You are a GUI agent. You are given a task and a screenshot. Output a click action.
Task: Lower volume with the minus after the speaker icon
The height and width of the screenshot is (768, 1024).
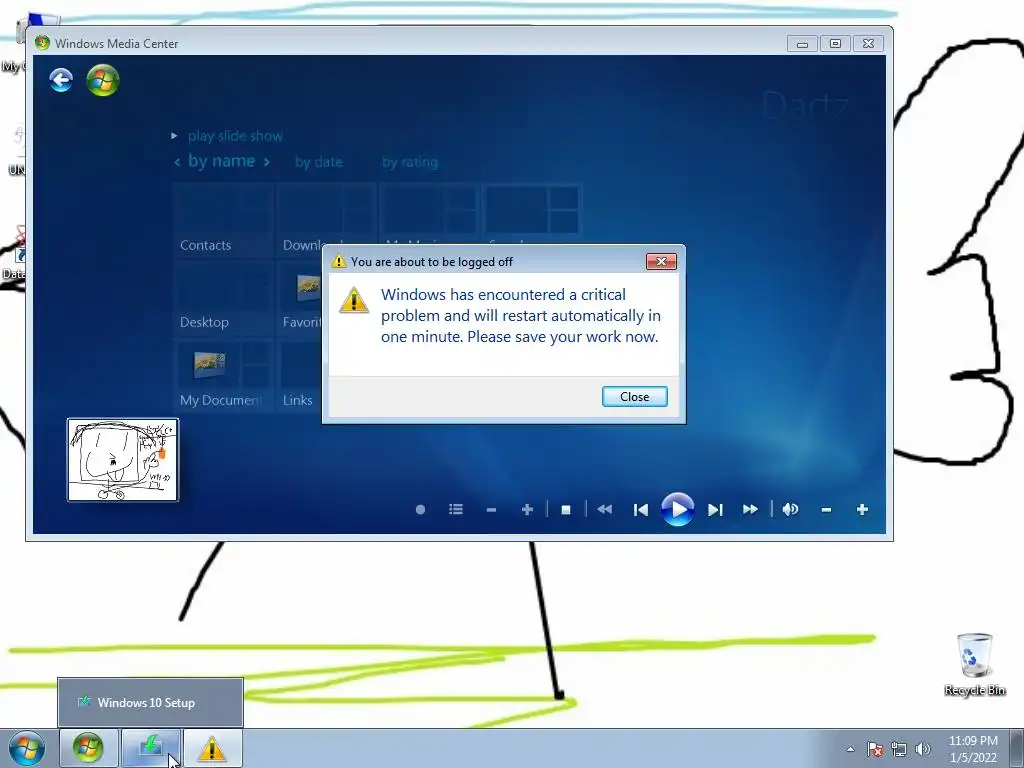826,509
